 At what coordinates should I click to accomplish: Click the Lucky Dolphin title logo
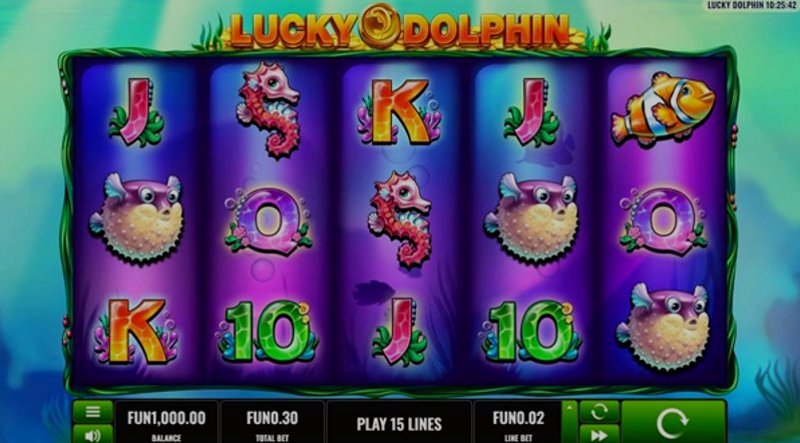[x=399, y=30]
